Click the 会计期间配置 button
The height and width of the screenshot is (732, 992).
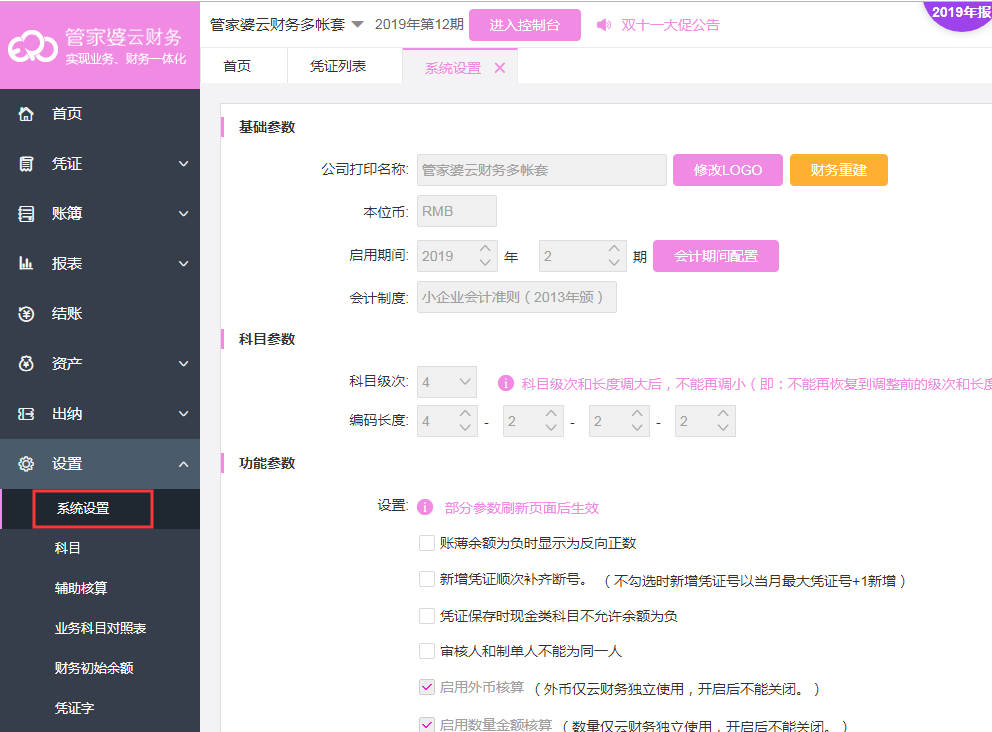[716, 256]
